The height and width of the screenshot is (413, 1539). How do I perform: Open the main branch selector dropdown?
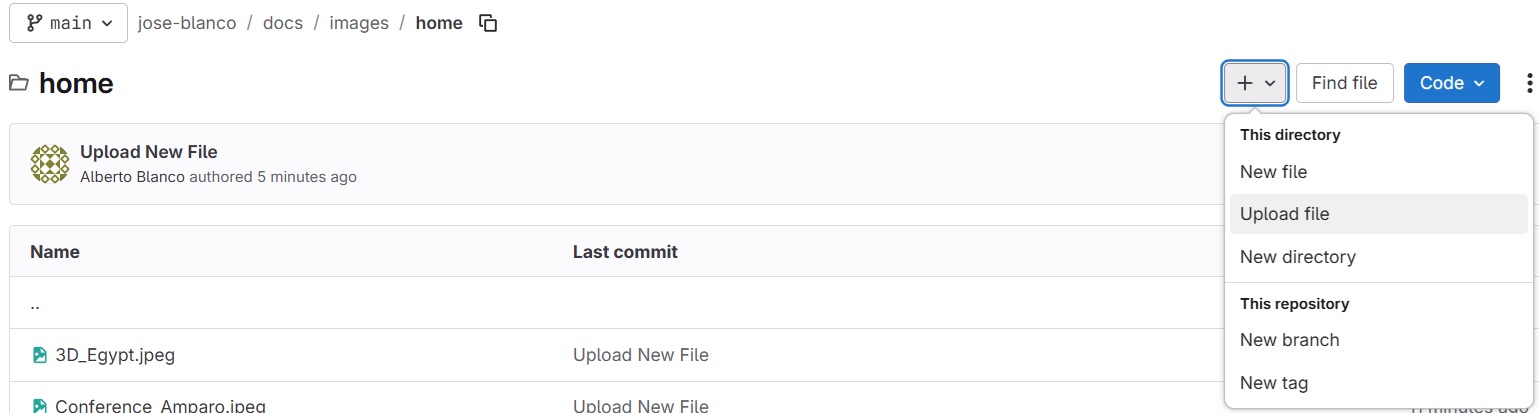tap(68, 23)
